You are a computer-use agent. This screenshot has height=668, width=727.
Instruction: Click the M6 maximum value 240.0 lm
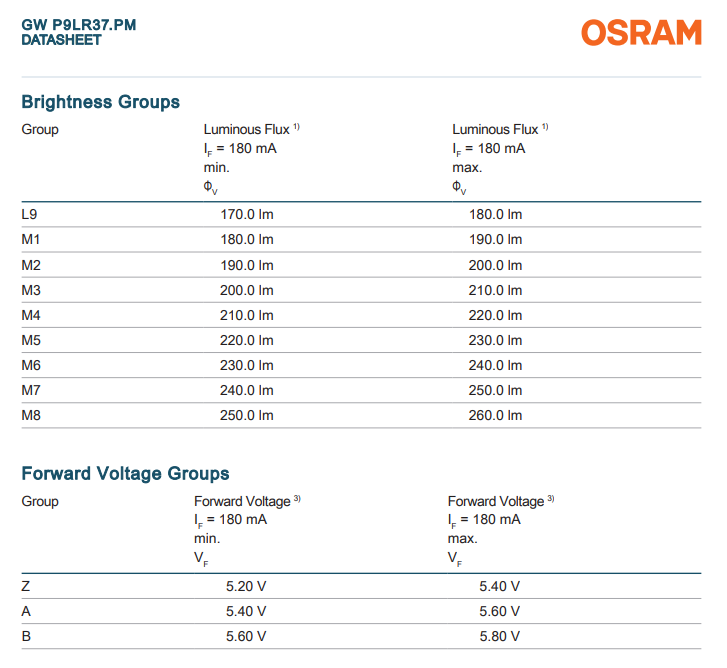tap(495, 365)
